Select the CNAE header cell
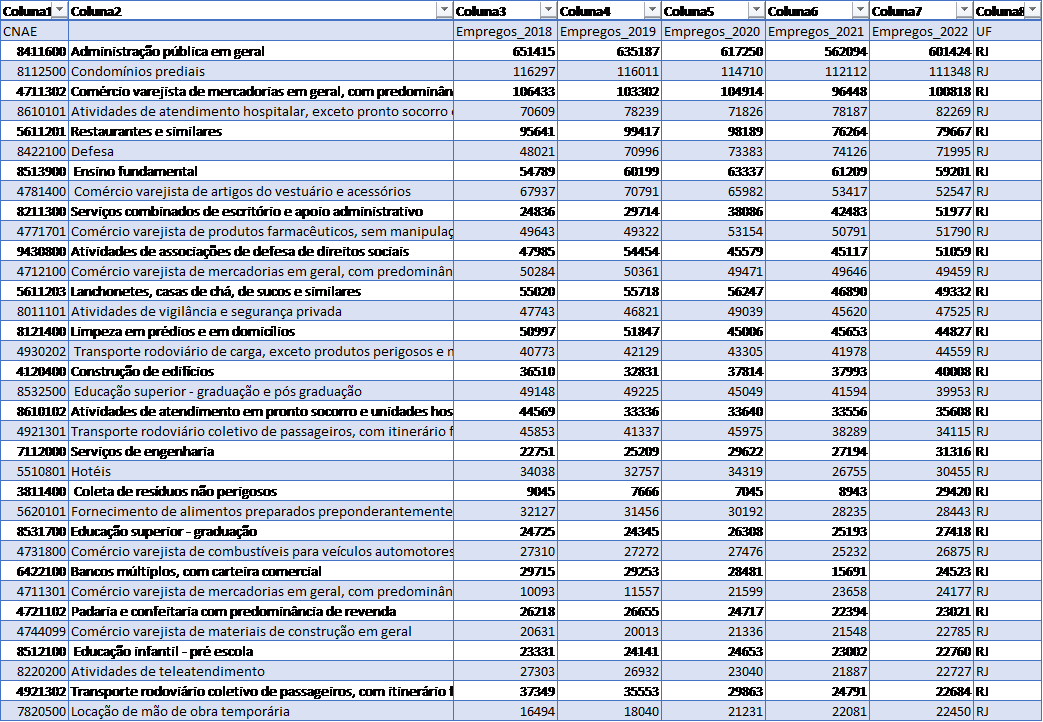The width and height of the screenshot is (1043, 722). pos(34,31)
